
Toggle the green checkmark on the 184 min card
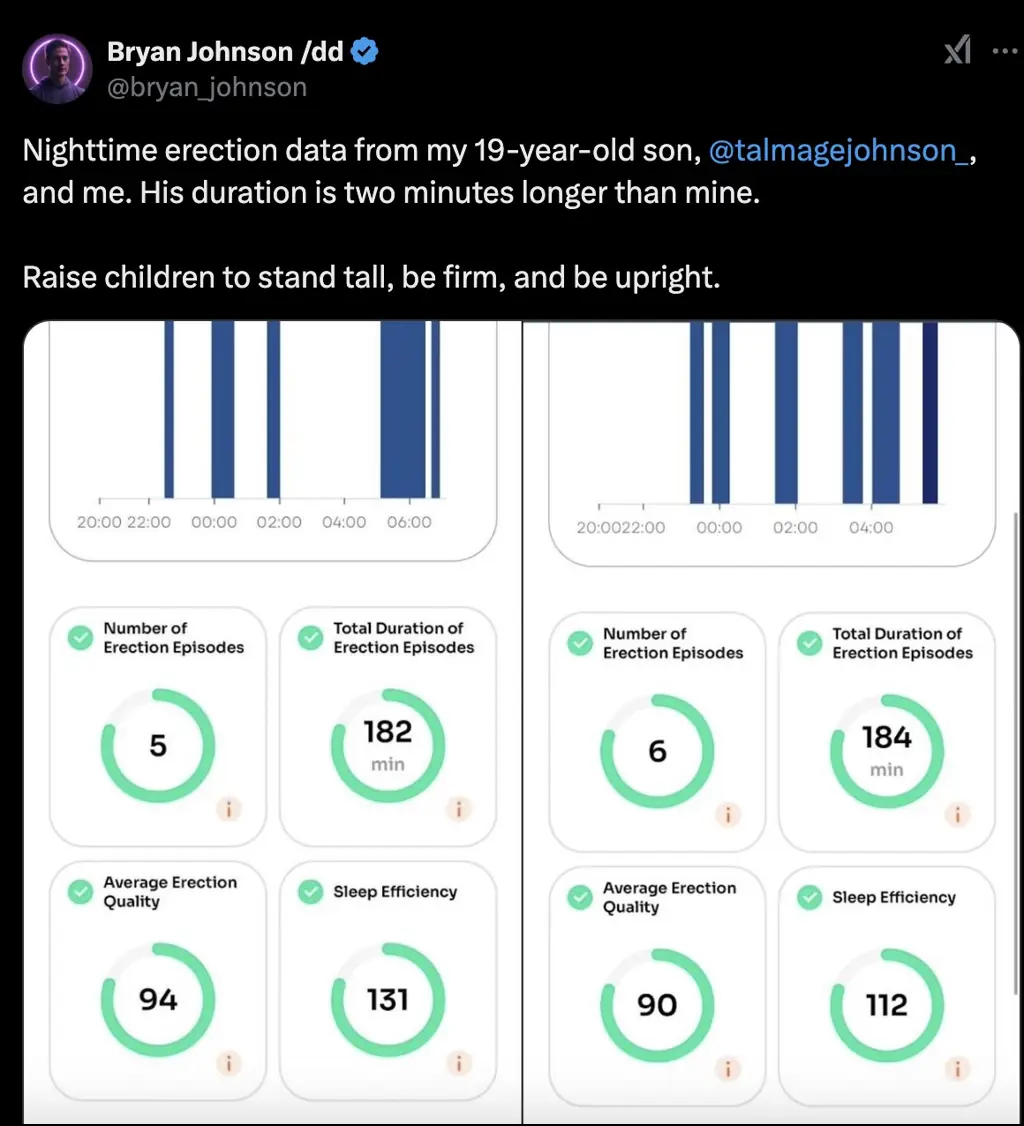click(x=810, y=643)
